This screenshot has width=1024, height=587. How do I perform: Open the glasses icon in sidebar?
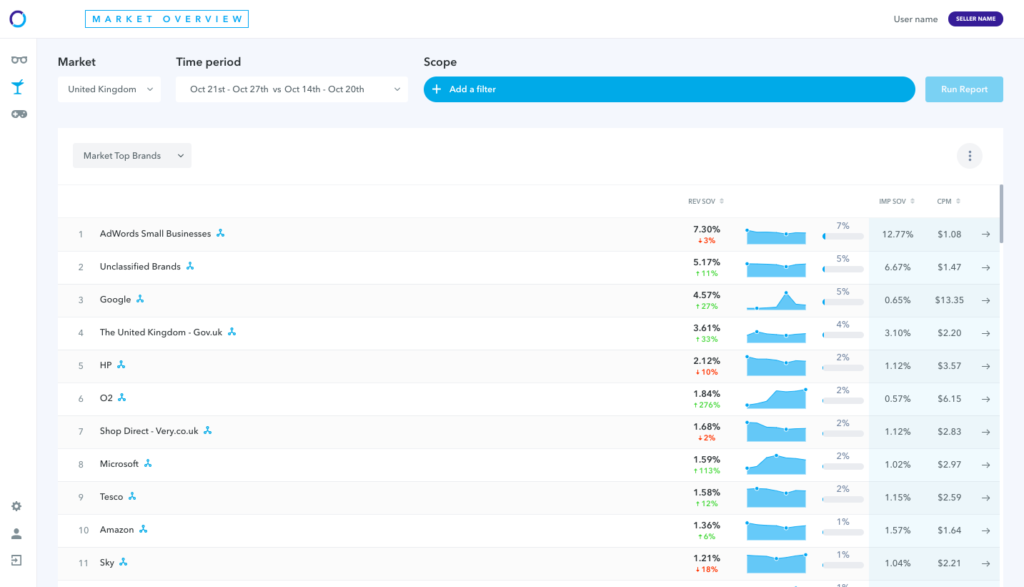[19, 60]
